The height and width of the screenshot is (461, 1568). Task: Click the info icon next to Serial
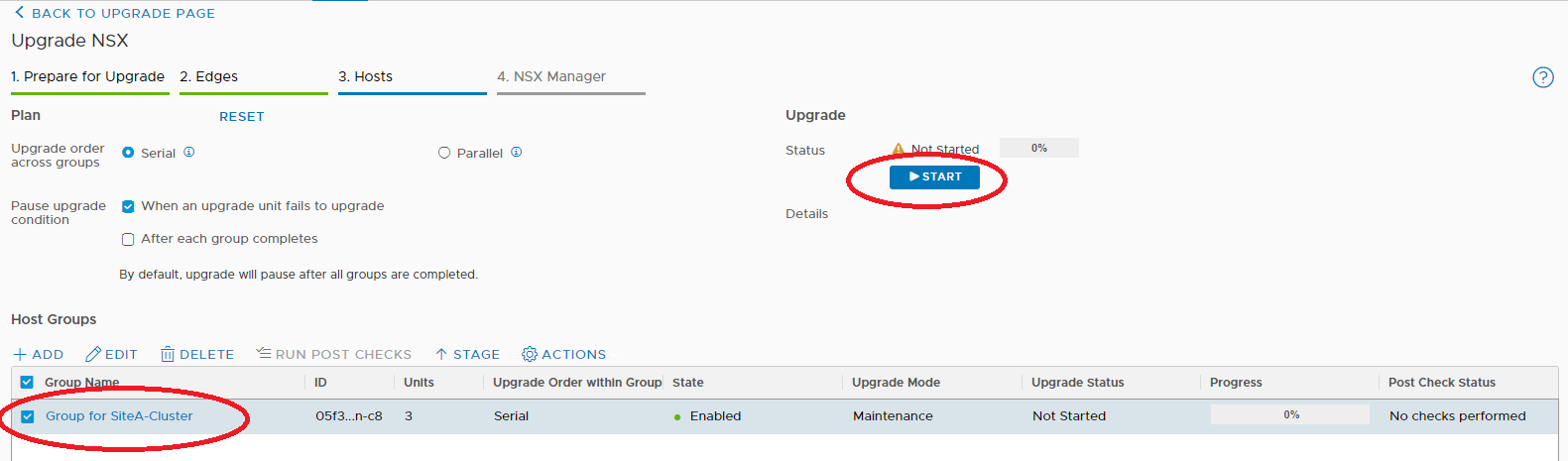point(189,152)
